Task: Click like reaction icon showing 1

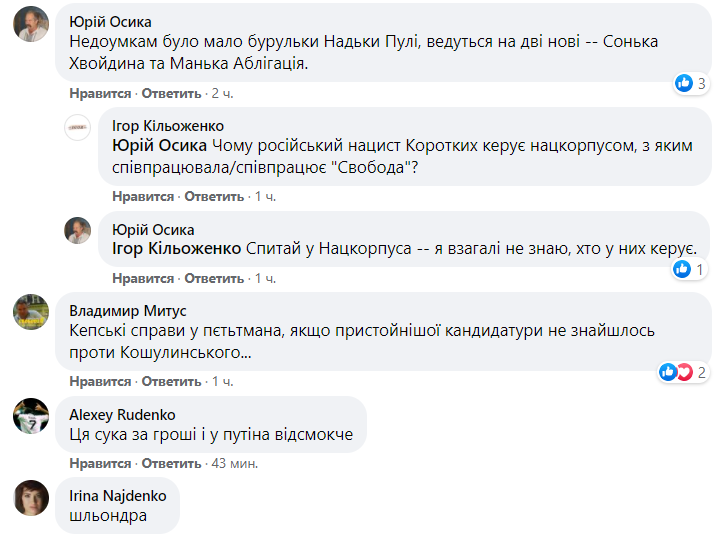Action: (683, 269)
